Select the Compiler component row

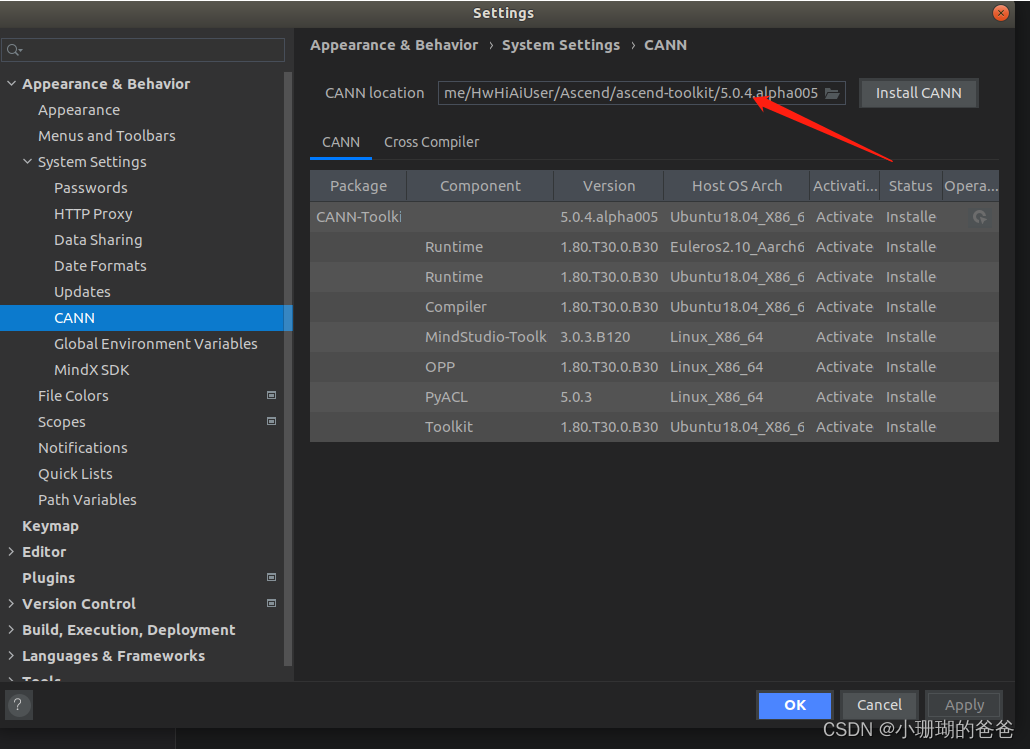click(x=654, y=307)
